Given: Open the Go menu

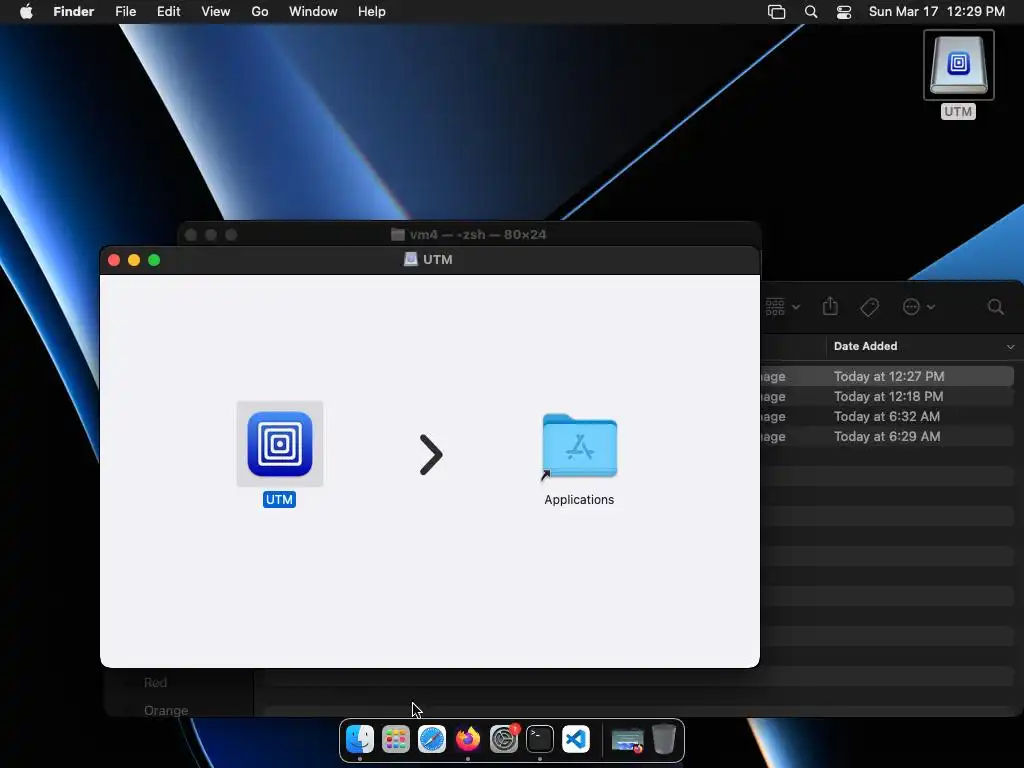Looking at the screenshot, I should [260, 12].
